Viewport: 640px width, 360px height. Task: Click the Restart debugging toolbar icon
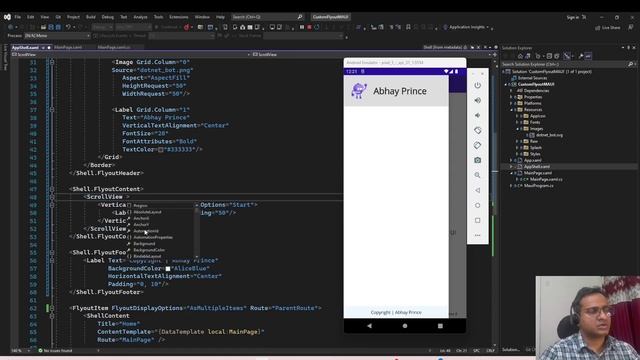pyautogui.click(x=317, y=27)
